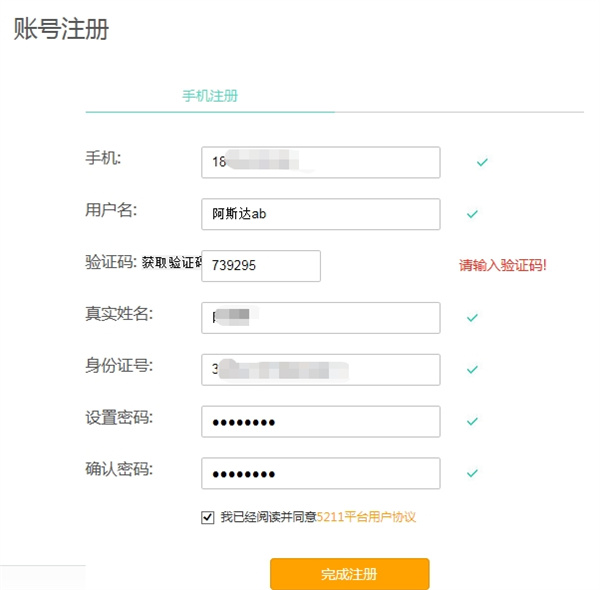Click the 真实姓名 input field

(x=320, y=318)
